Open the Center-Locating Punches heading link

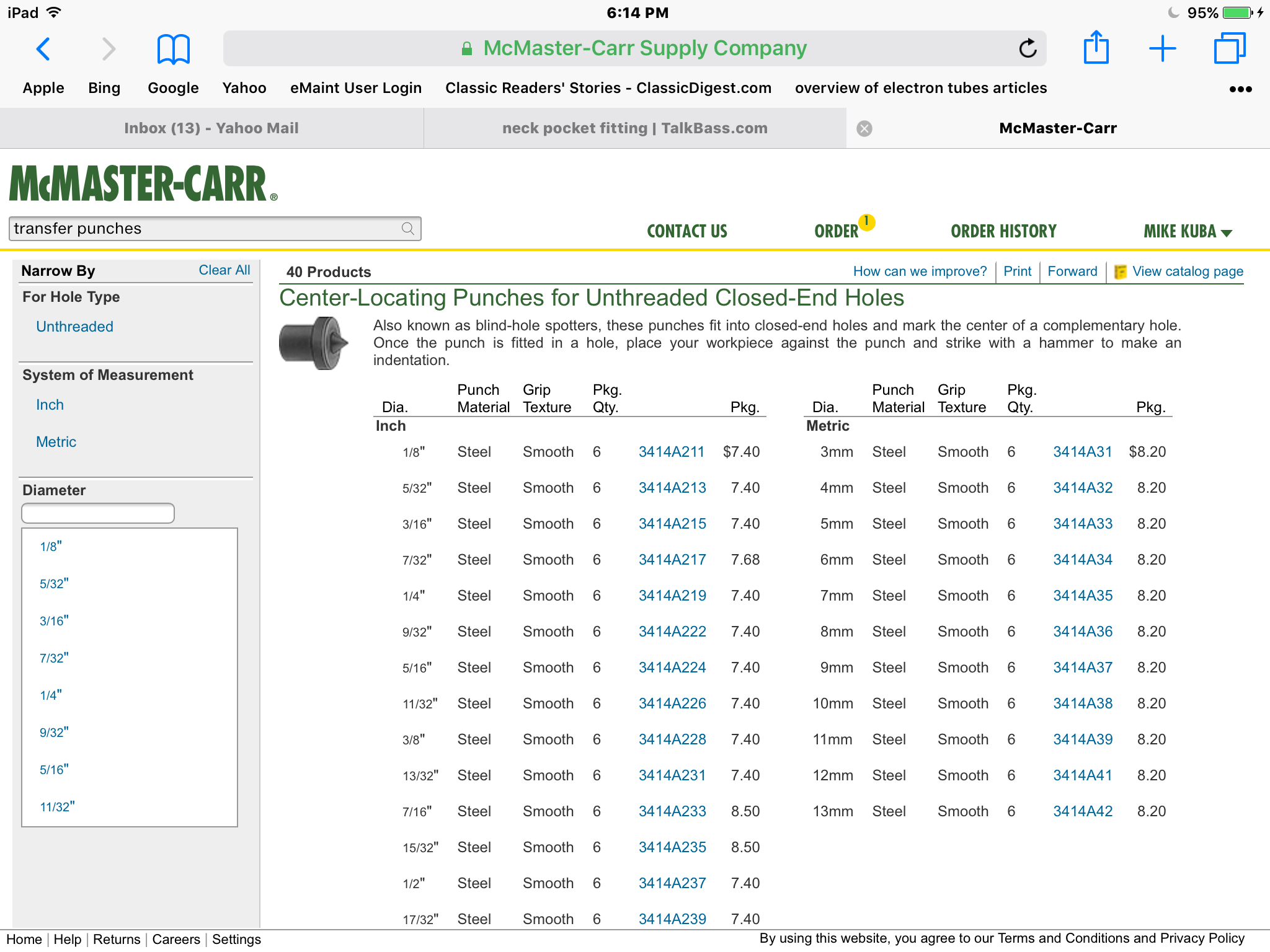(592, 298)
